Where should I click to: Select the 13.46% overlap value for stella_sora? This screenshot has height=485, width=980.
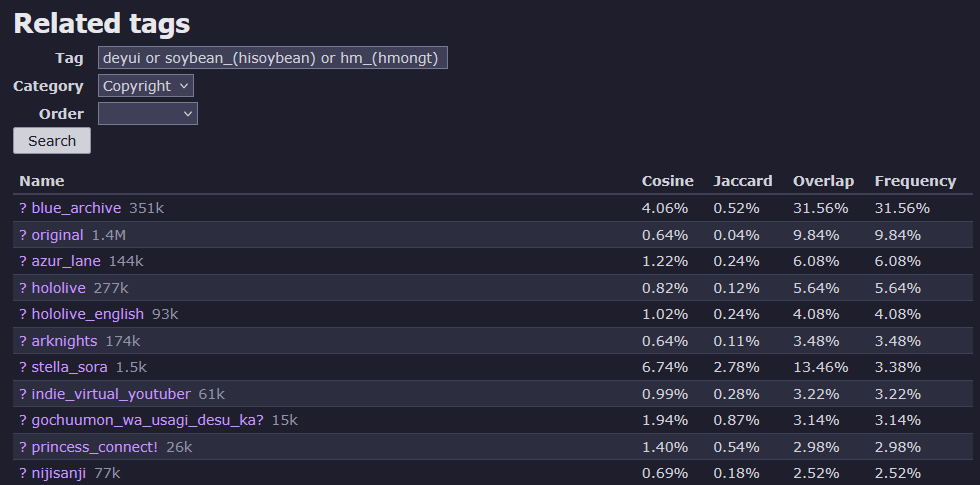point(821,368)
